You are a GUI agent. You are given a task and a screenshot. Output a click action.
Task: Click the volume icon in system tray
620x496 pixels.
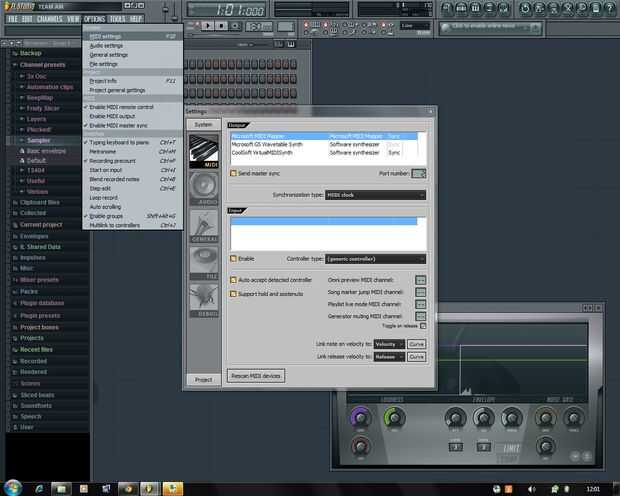[x=532, y=489]
